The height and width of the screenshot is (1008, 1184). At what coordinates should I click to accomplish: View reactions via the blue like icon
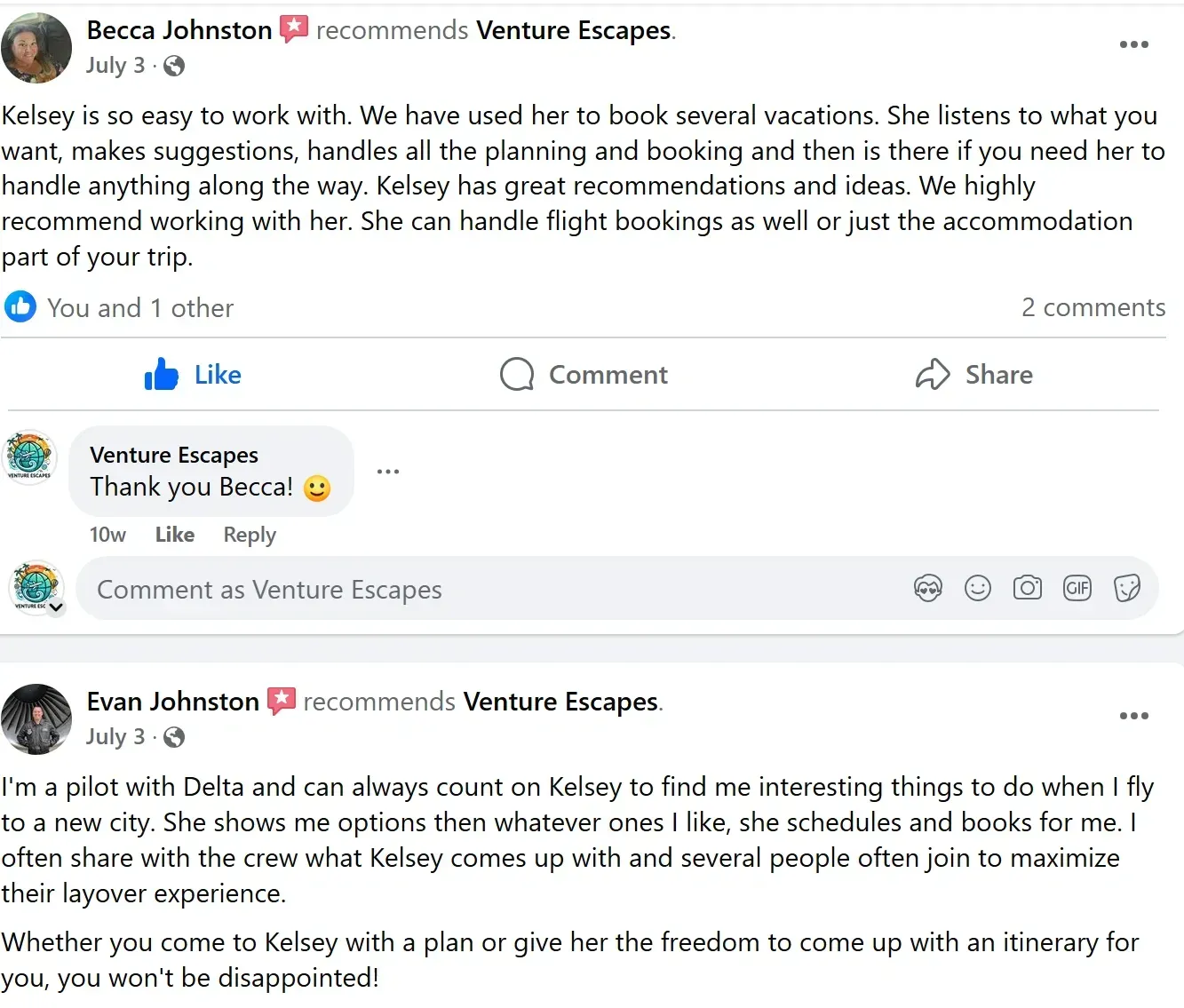point(20,307)
